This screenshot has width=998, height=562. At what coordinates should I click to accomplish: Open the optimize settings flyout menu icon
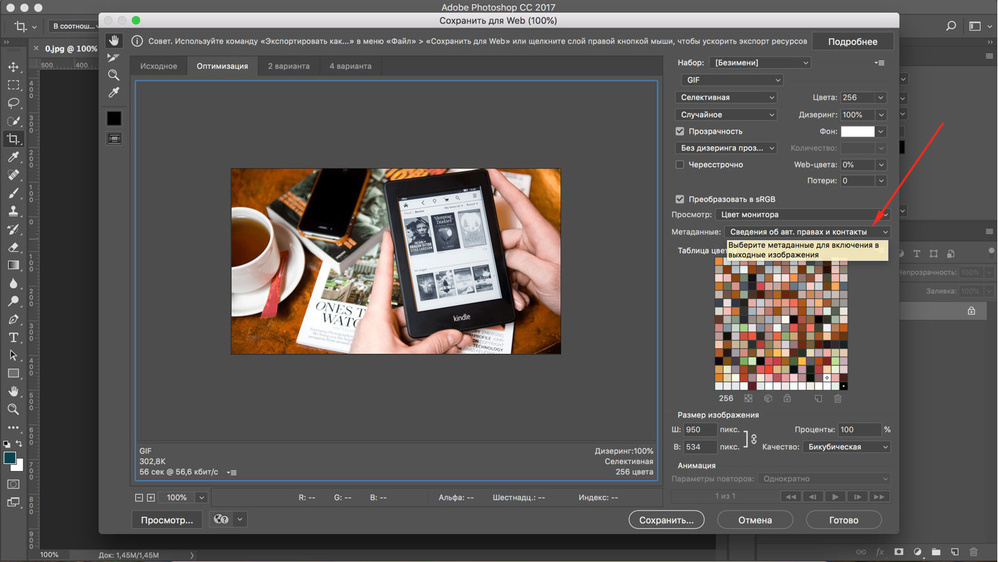coord(880,62)
